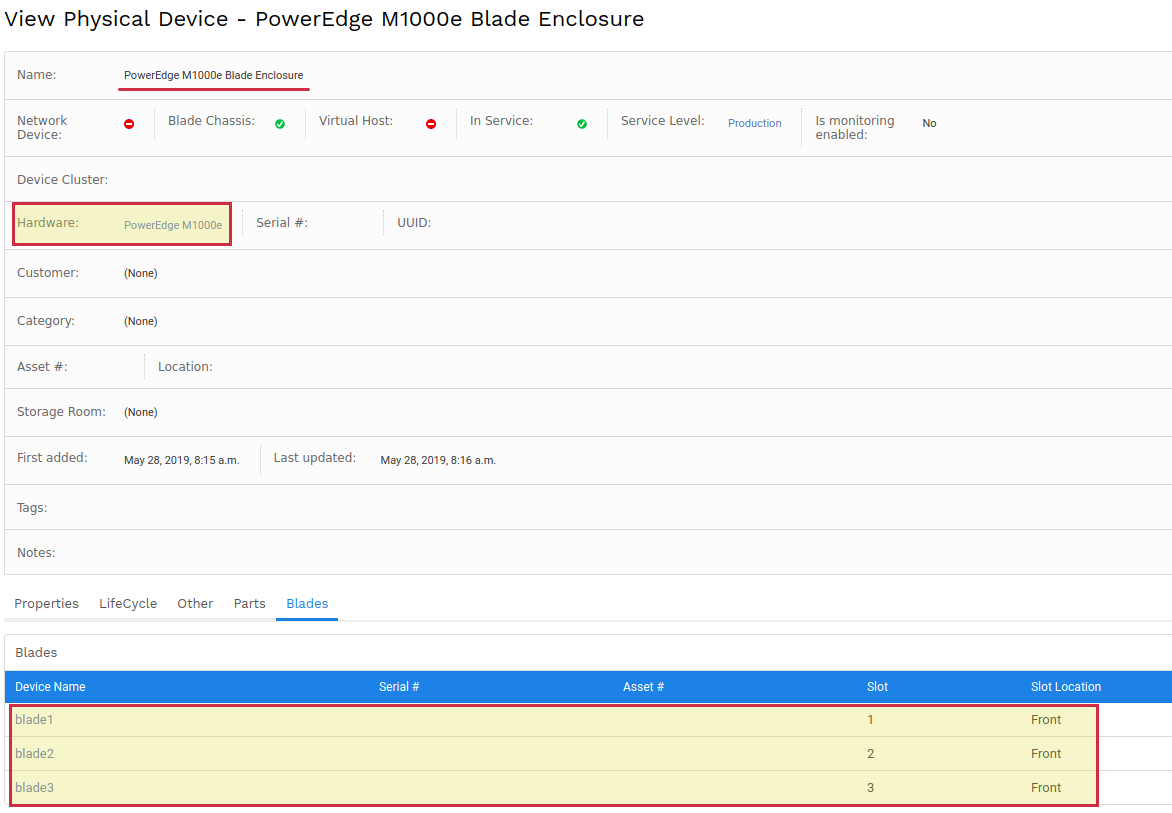Open the Parts tab
Image resolution: width=1172 pixels, height=813 pixels.
point(250,603)
